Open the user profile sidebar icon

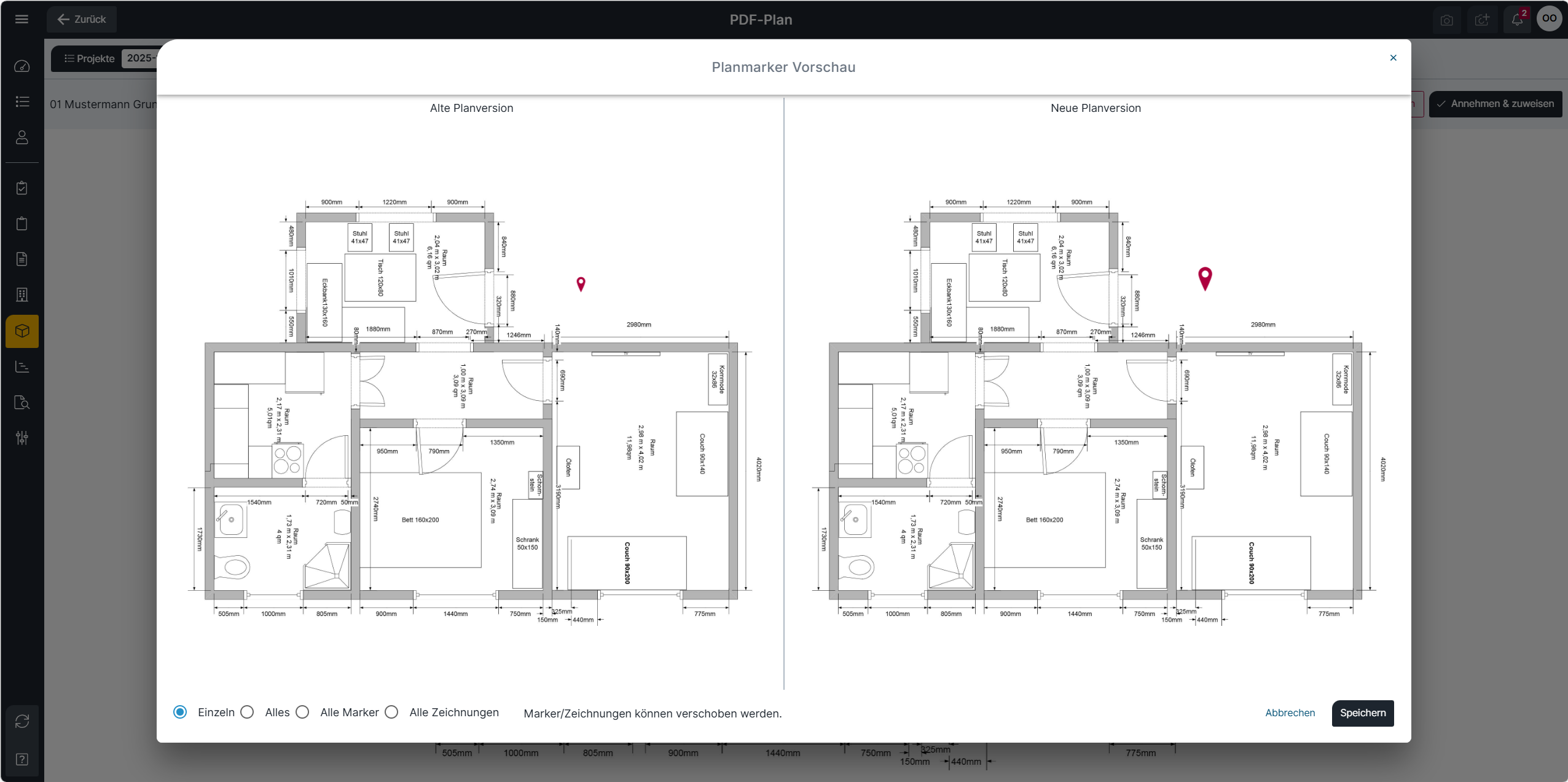pyautogui.click(x=22, y=137)
